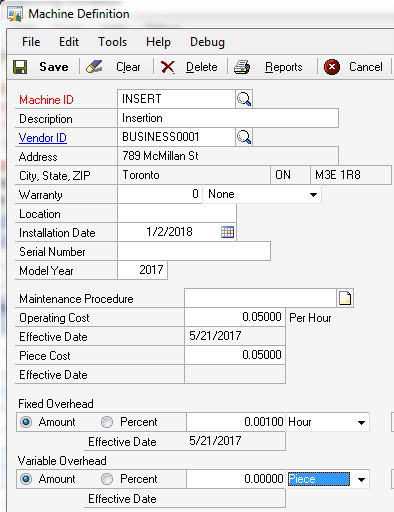Select Fixed Overhead Percent radio button
Image resolution: width=394 pixels, height=512 pixels.
[107, 422]
